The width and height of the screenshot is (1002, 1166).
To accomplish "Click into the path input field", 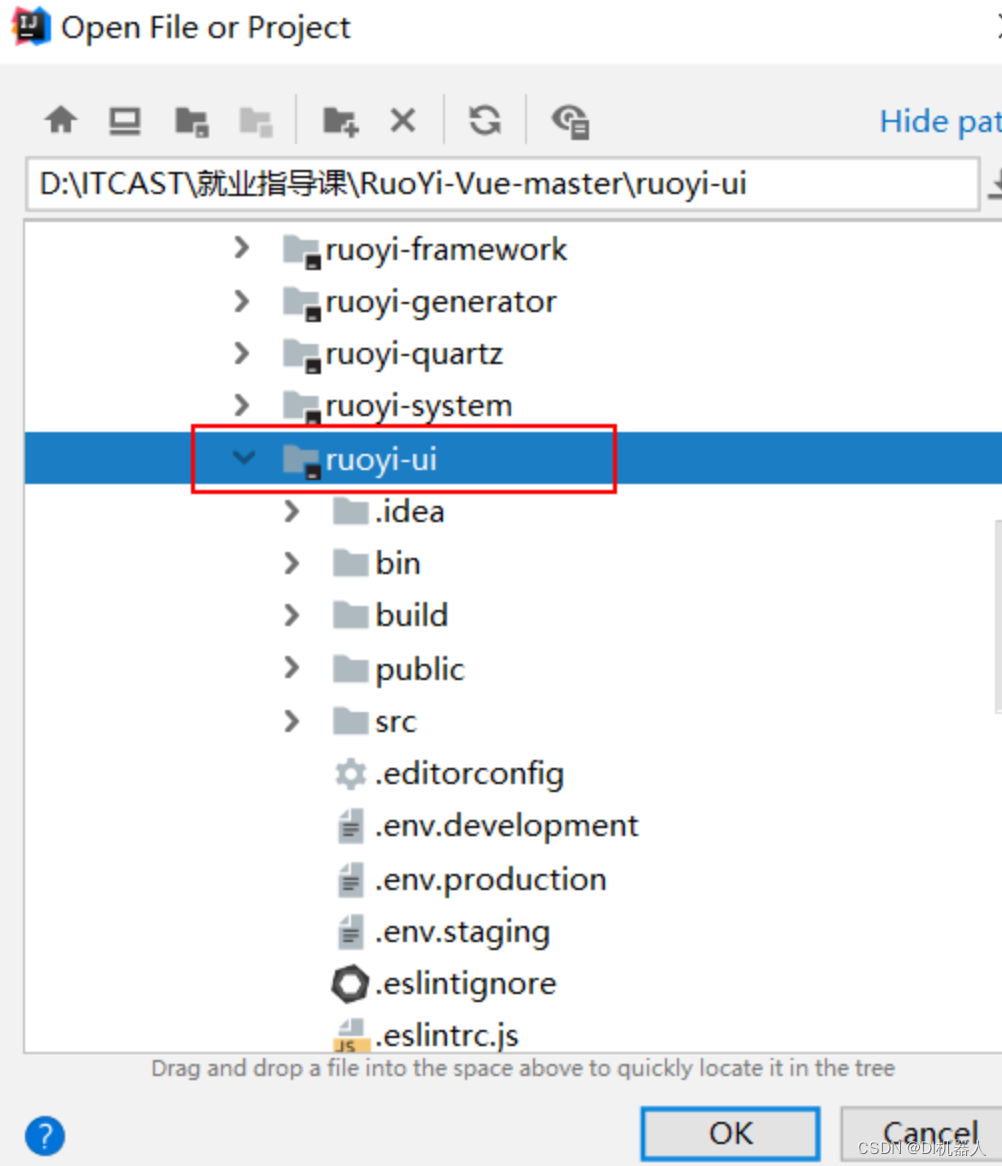I will [502, 184].
